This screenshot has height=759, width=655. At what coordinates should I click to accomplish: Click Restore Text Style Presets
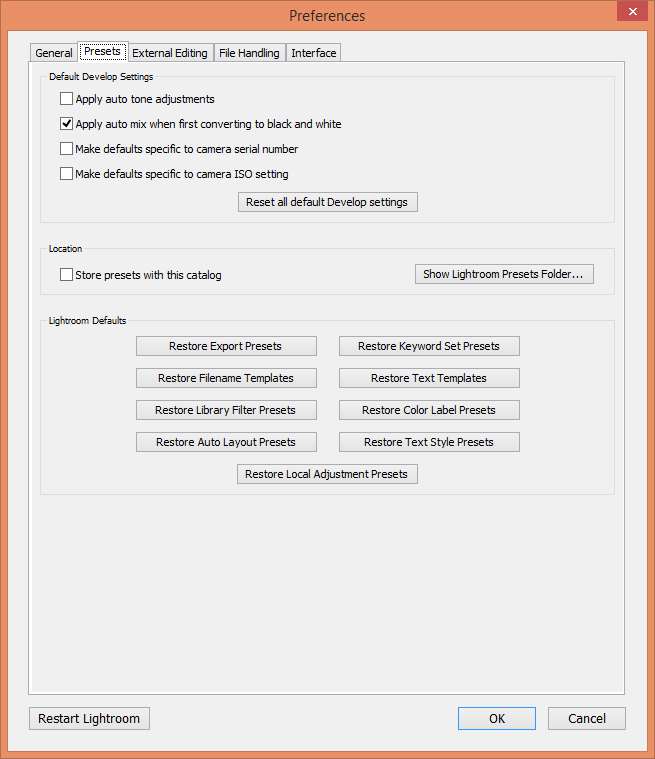coord(429,442)
